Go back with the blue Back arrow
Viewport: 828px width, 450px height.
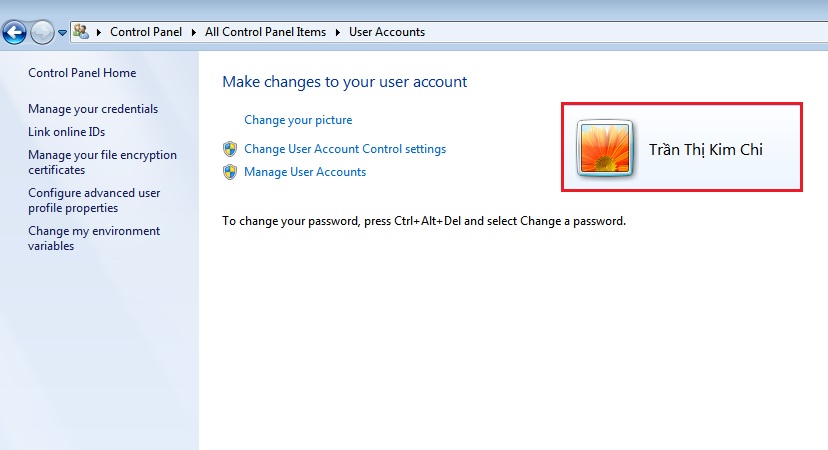tap(14, 32)
